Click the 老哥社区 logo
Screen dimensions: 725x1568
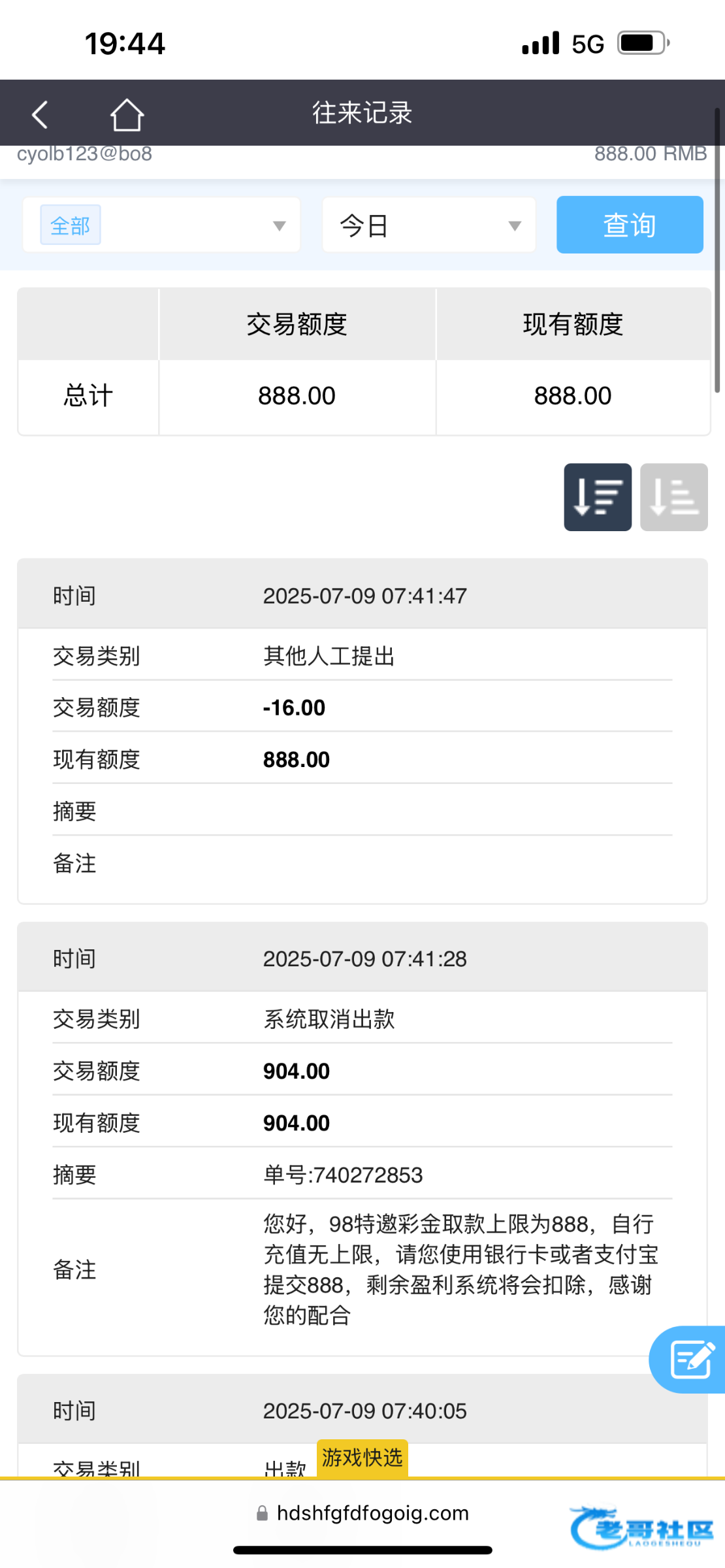(643, 1528)
